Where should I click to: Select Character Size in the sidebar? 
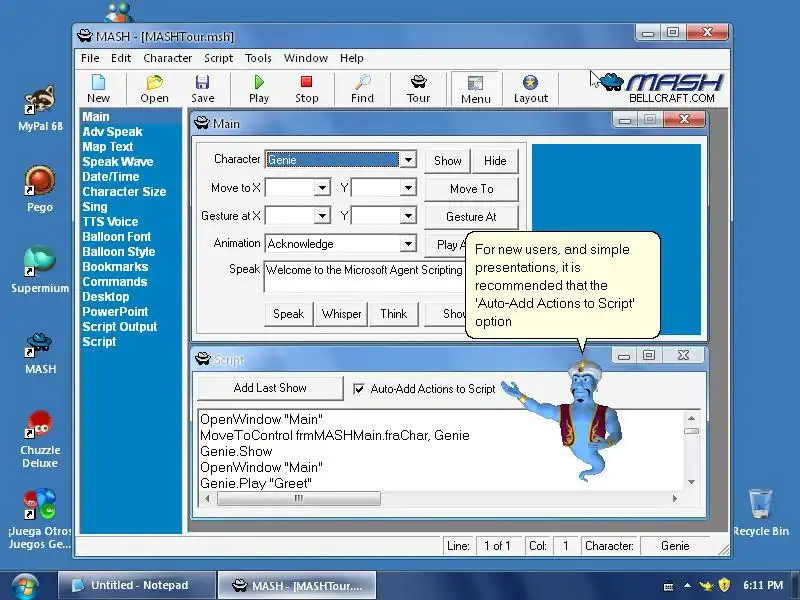coord(124,192)
